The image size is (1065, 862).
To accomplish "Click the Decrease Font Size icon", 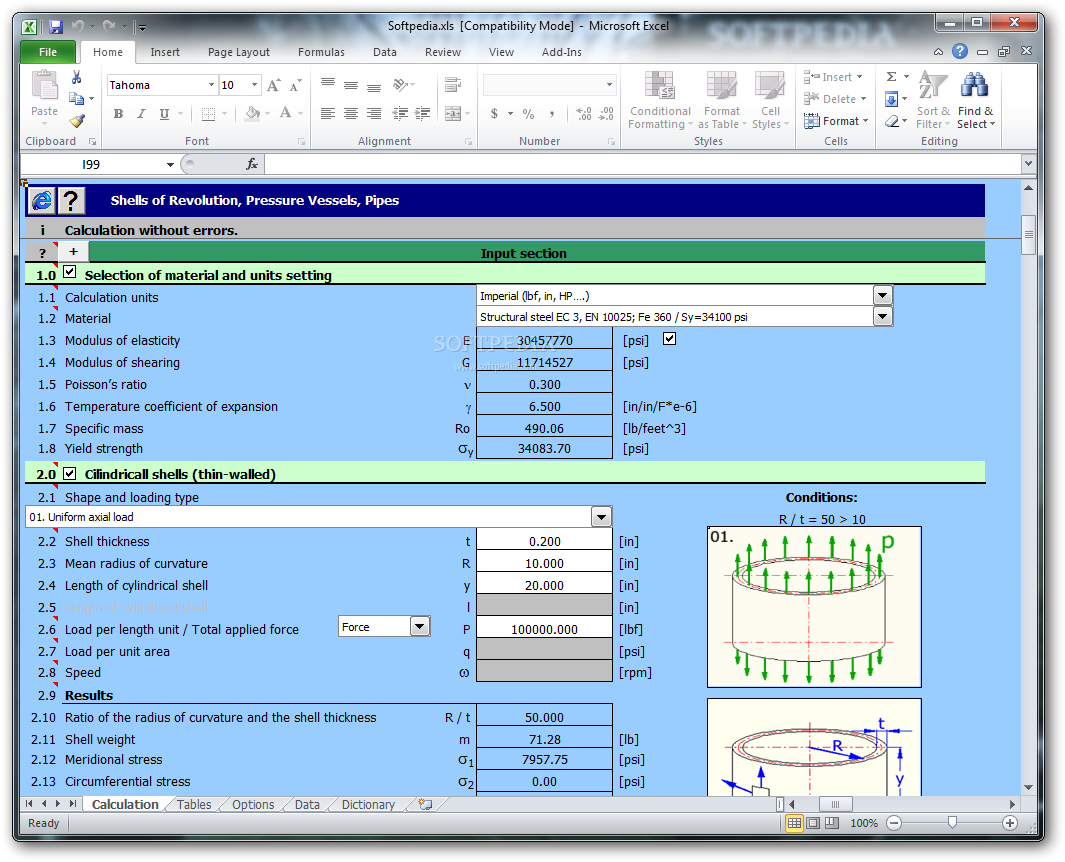I will pos(295,85).
